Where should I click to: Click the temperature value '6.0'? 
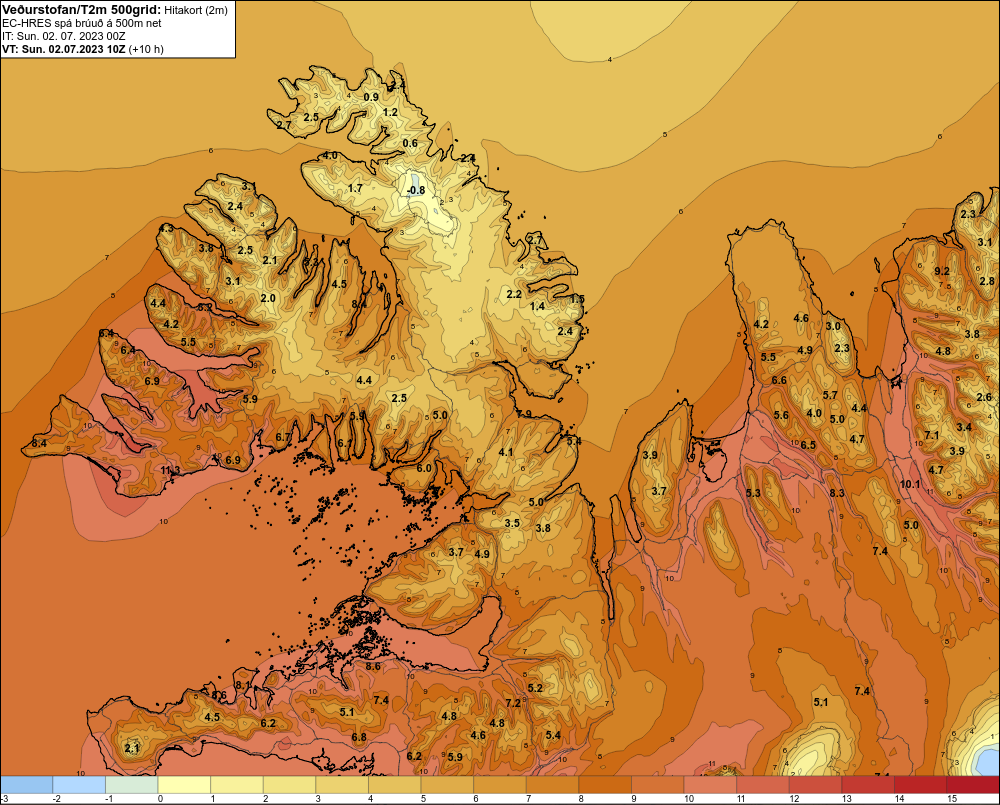[424, 468]
